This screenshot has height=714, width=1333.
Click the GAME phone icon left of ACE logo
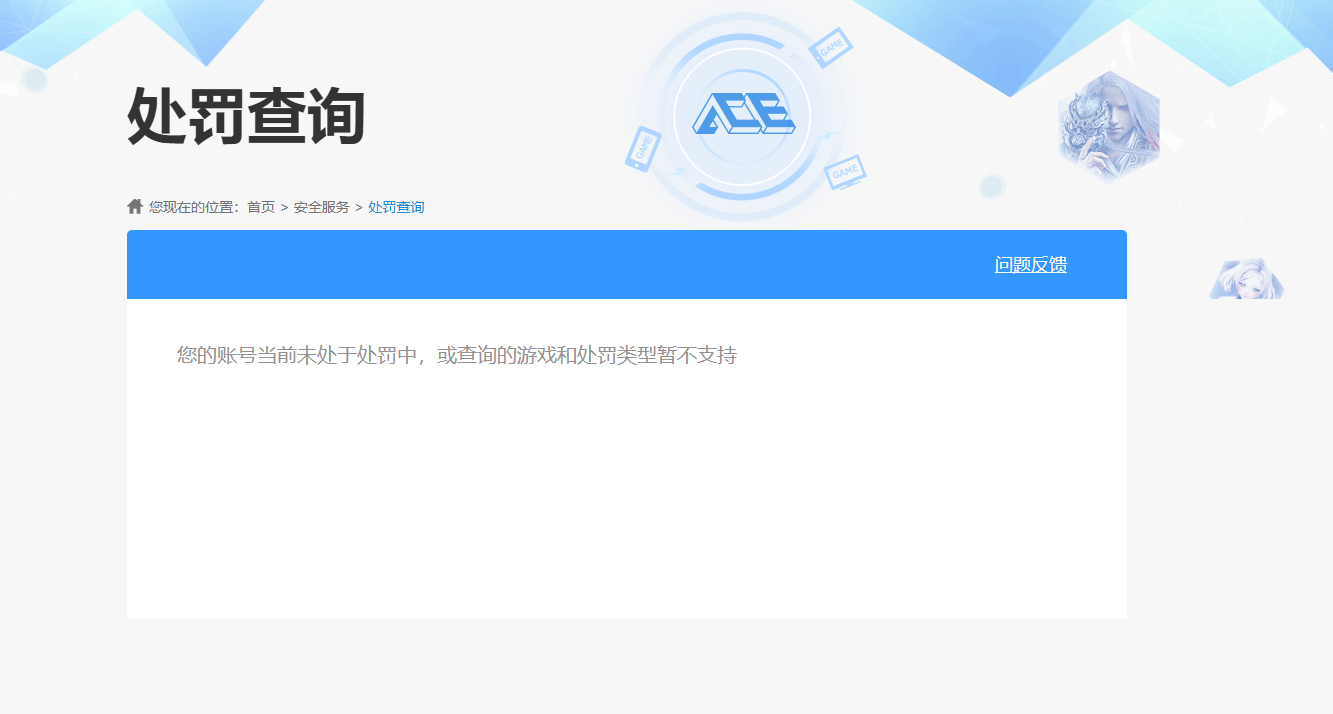(642, 148)
